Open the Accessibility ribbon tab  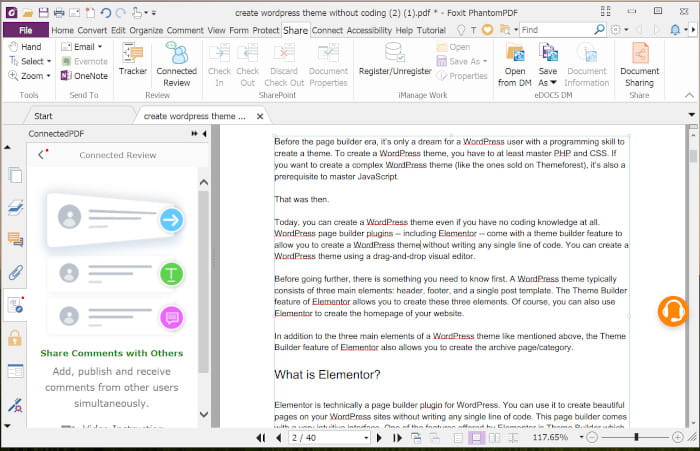tap(369, 30)
